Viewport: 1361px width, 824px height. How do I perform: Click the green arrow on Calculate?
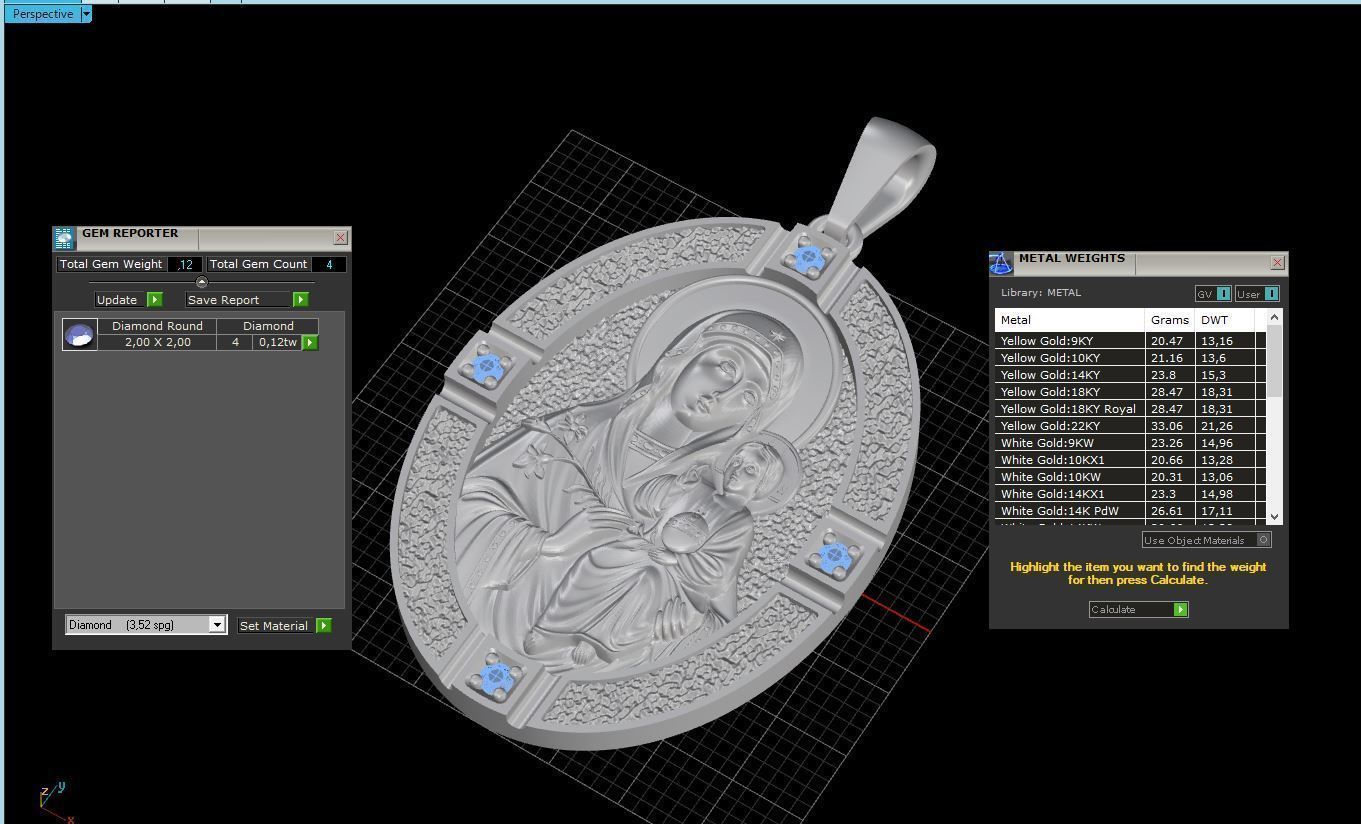tap(1181, 609)
